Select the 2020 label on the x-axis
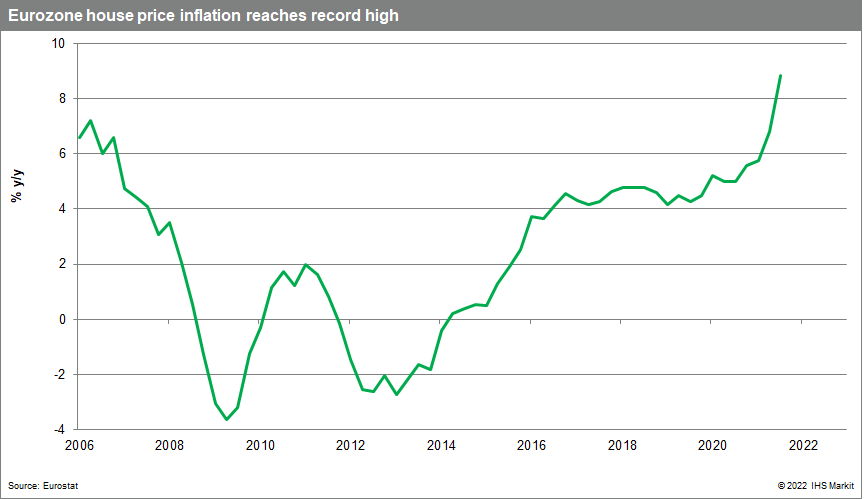 (x=712, y=445)
